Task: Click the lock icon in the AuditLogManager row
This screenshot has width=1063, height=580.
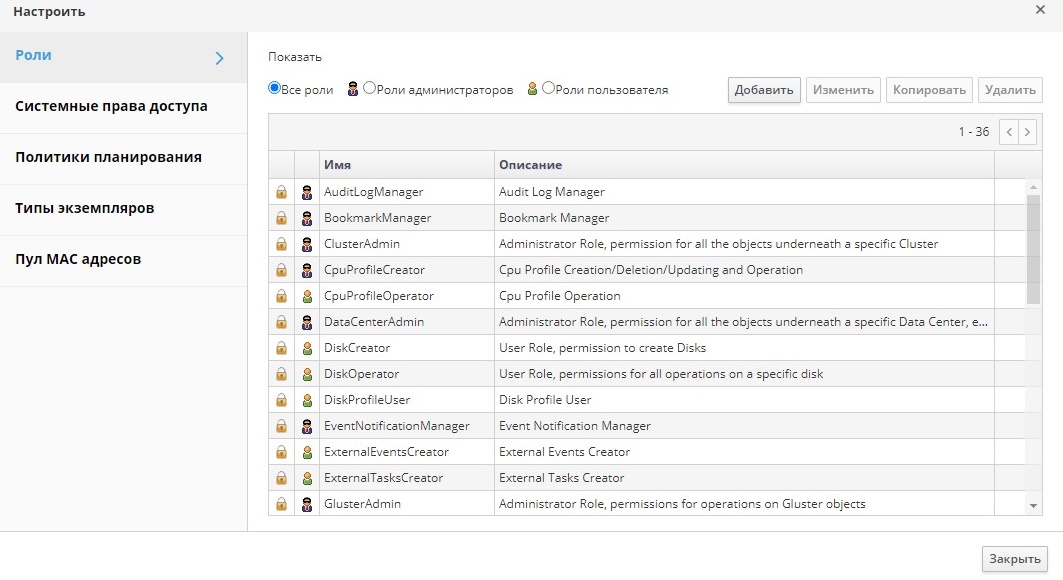Action: pos(281,192)
